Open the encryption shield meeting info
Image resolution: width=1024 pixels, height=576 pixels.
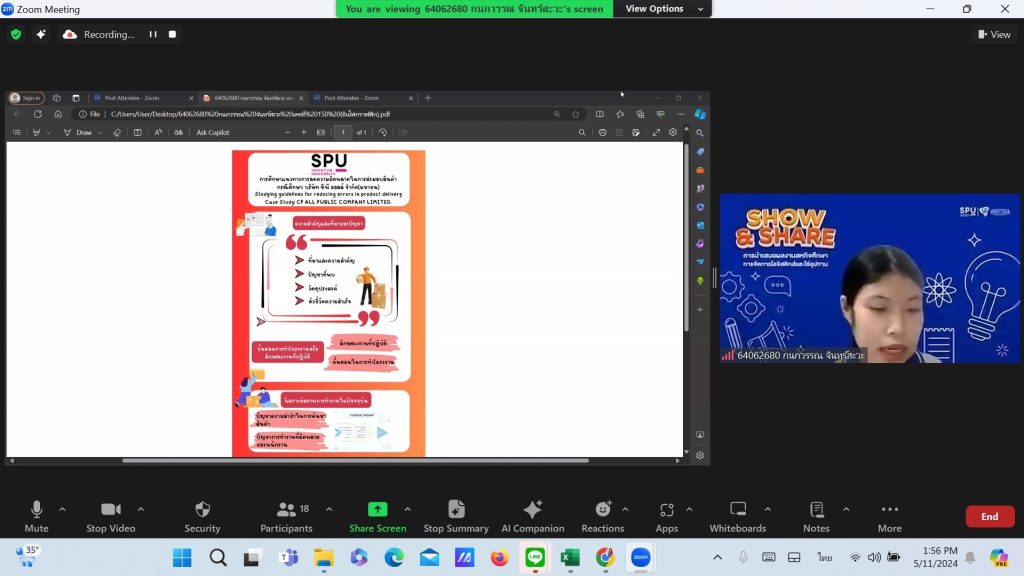pyautogui.click(x=16, y=34)
